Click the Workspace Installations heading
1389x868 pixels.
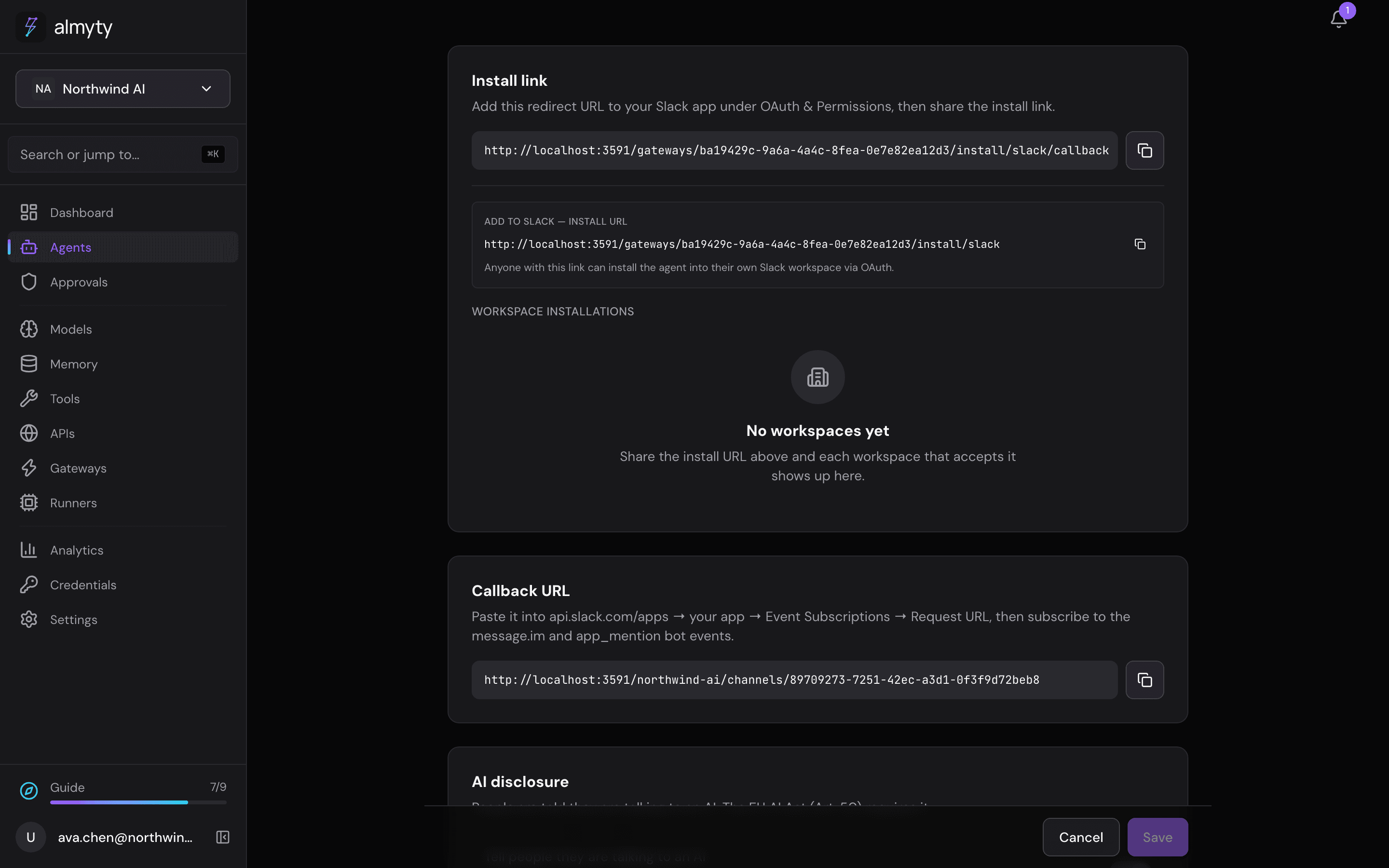click(553, 311)
